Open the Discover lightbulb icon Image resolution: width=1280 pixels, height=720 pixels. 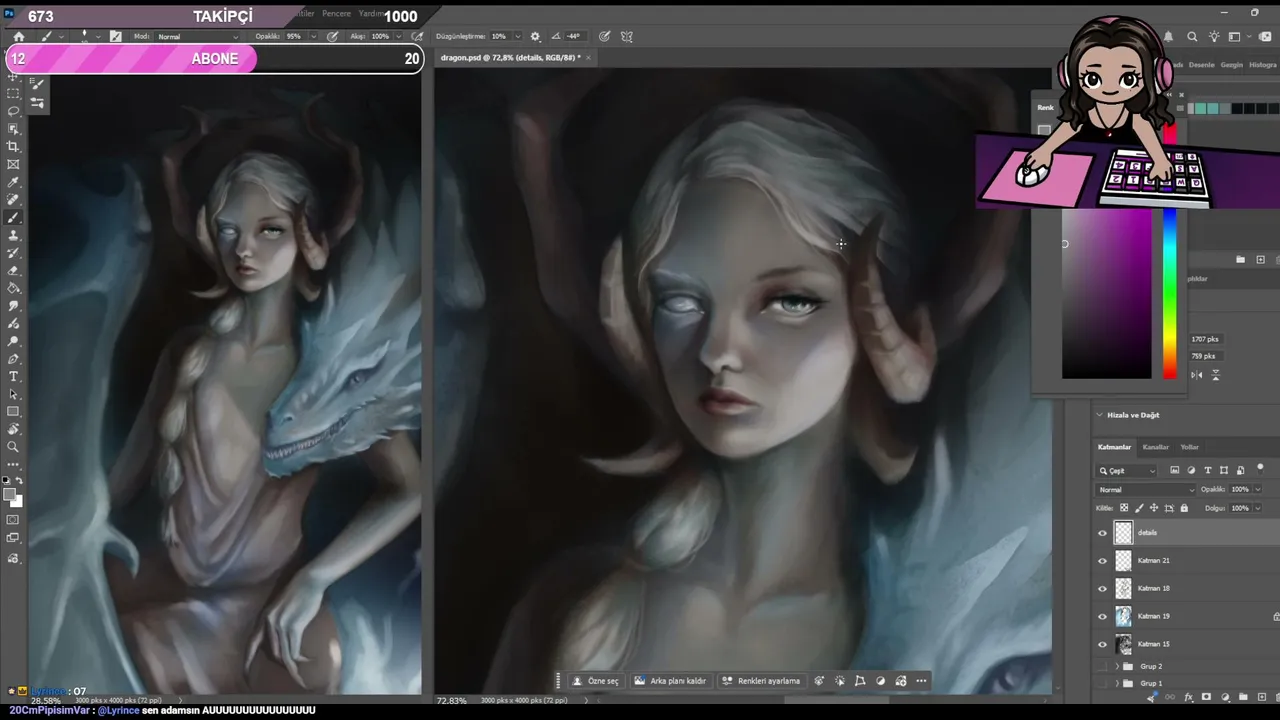(x=1214, y=37)
